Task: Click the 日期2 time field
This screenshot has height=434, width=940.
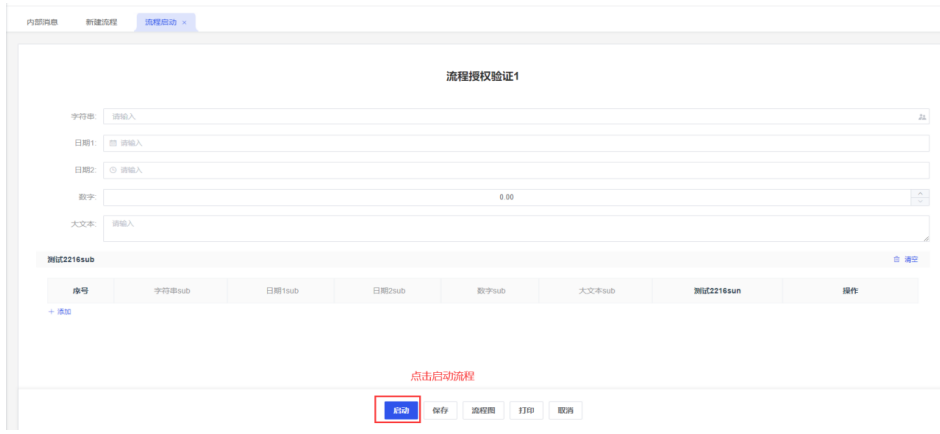Action: click(x=516, y=170)
